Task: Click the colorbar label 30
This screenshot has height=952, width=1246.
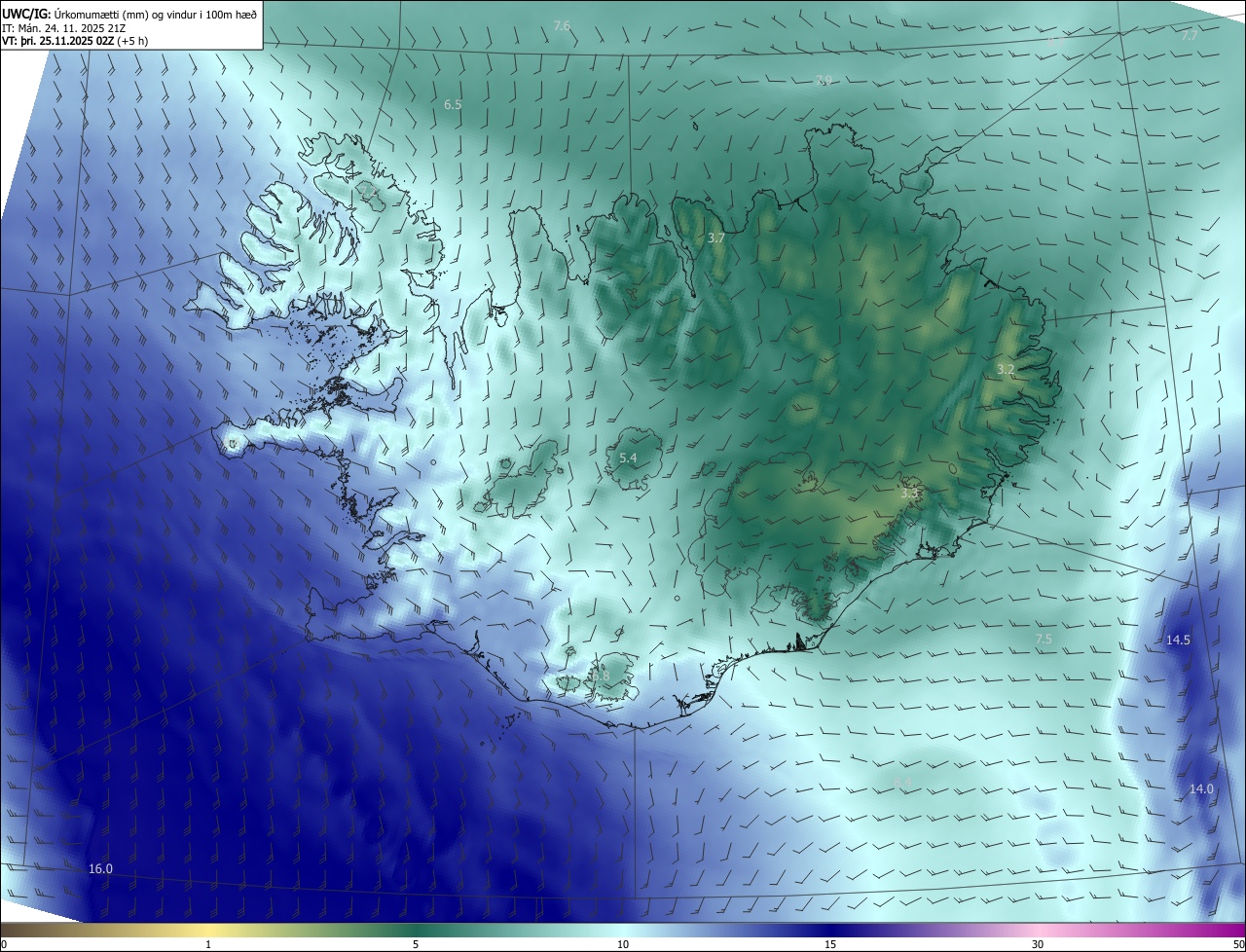Action: [x=1038, y=944]
